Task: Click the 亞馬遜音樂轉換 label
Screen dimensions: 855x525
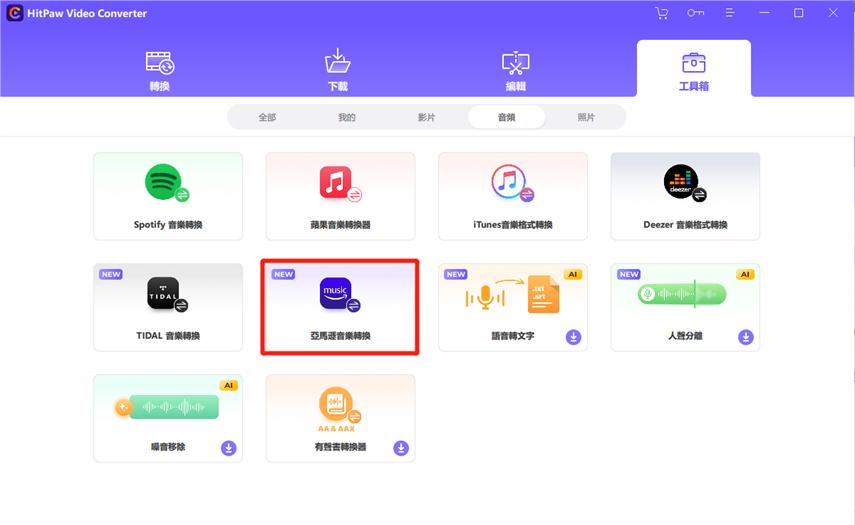Action: pyautogui.click(x=340, y=336)
